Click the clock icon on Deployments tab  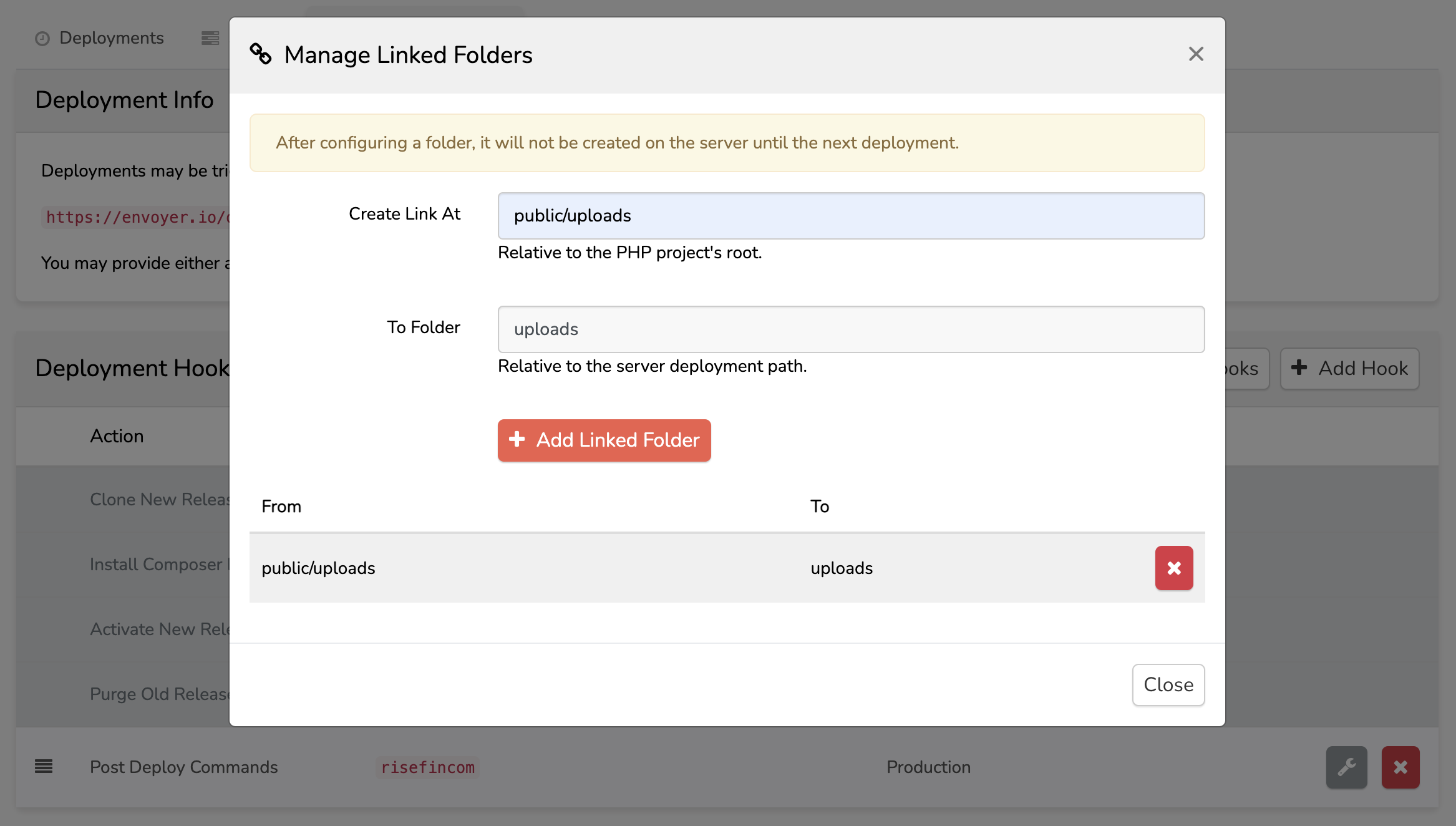42,39
